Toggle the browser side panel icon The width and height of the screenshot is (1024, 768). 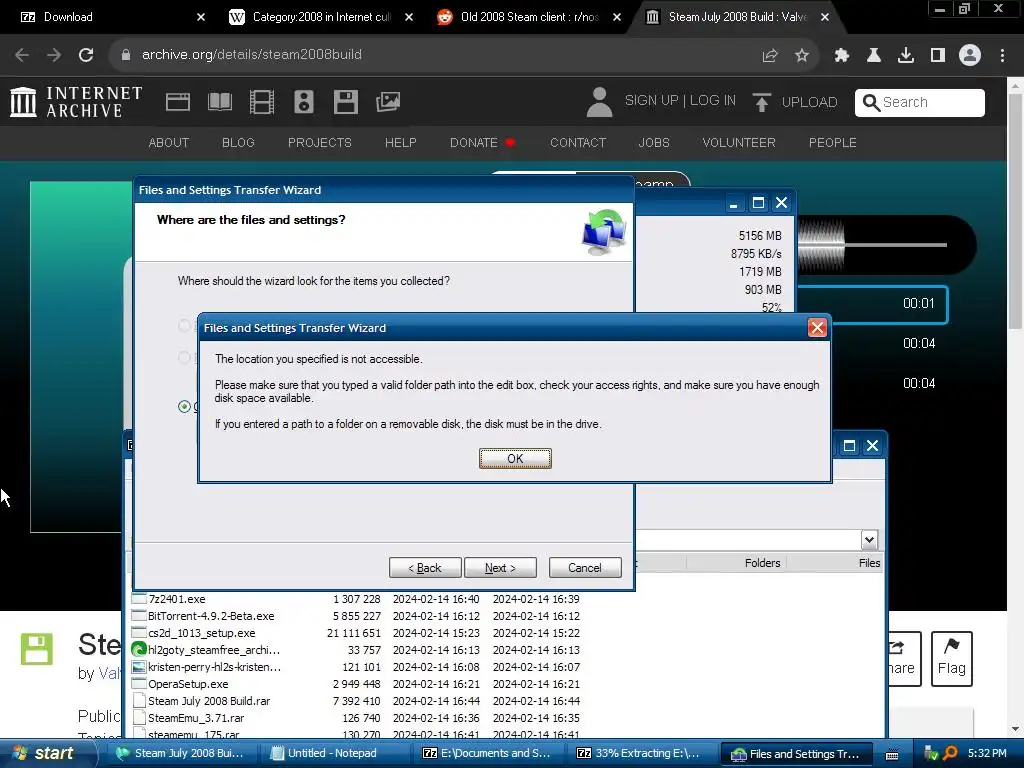pyautogui.click(x=938, y=56)
